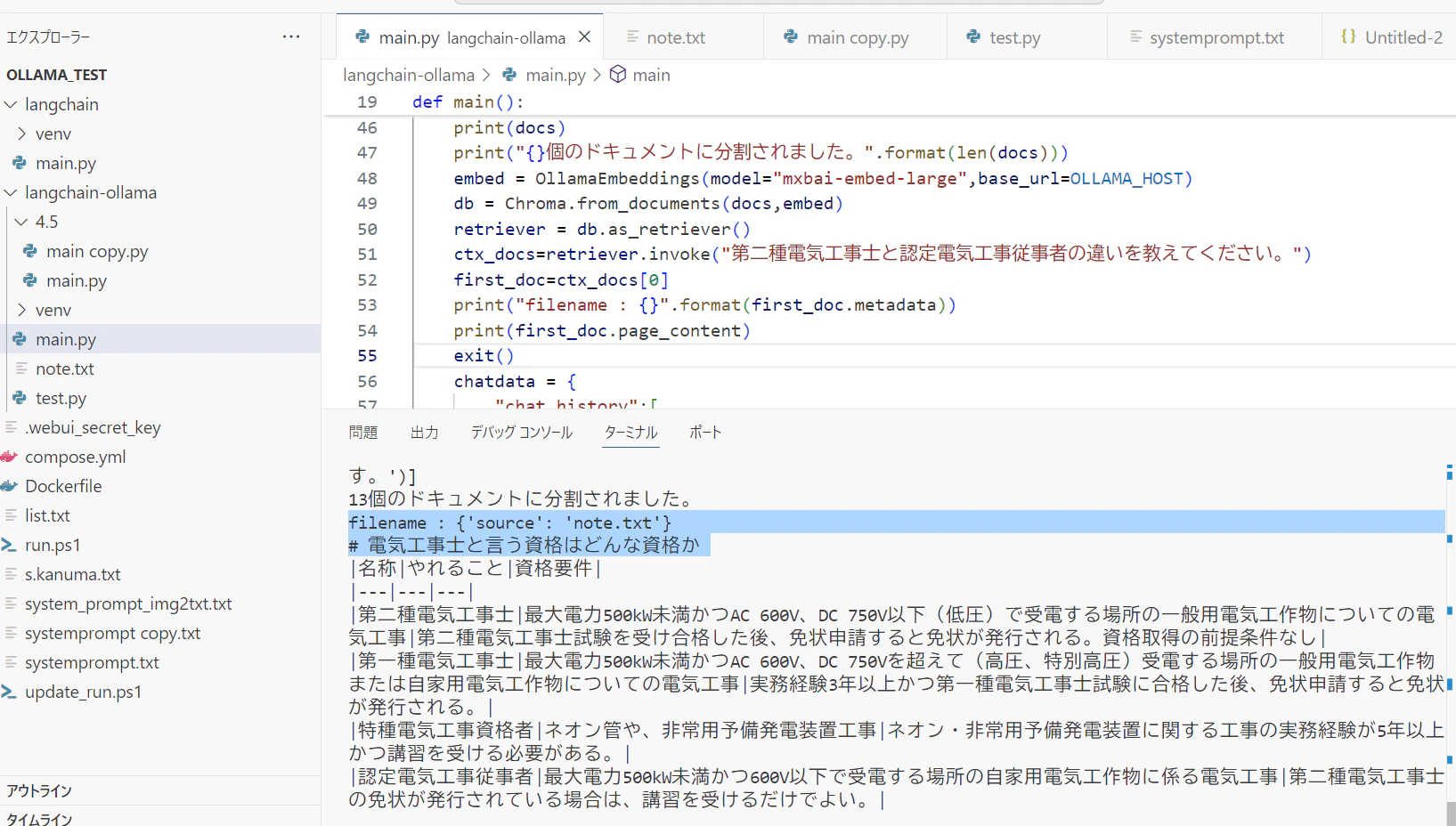Open the ポート (Ports) panel tab
The image size is (1456, 826).
pyautogui.click(x=705, y=433)
